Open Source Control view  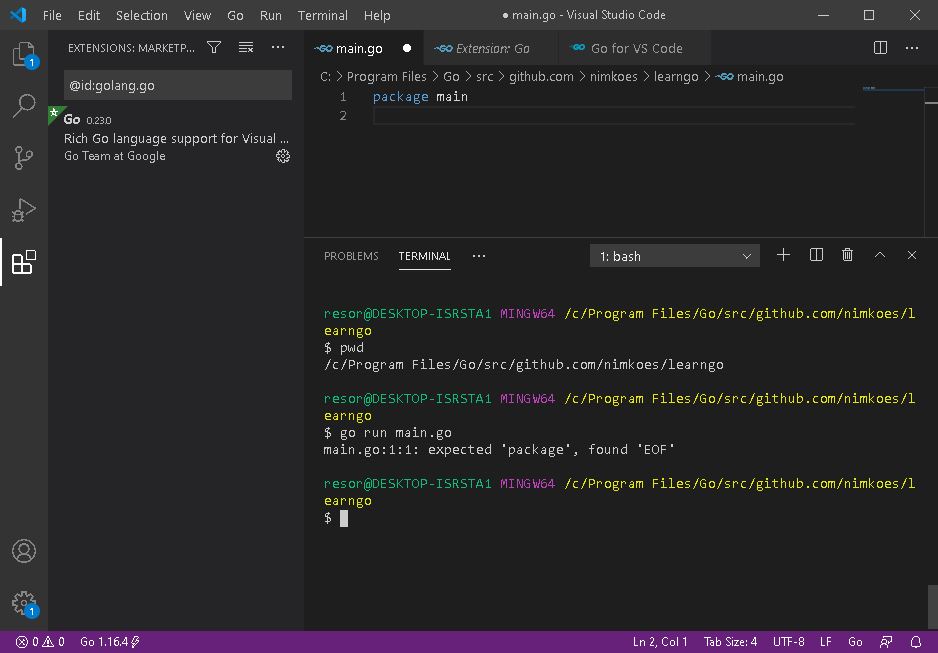pos(24,158)
